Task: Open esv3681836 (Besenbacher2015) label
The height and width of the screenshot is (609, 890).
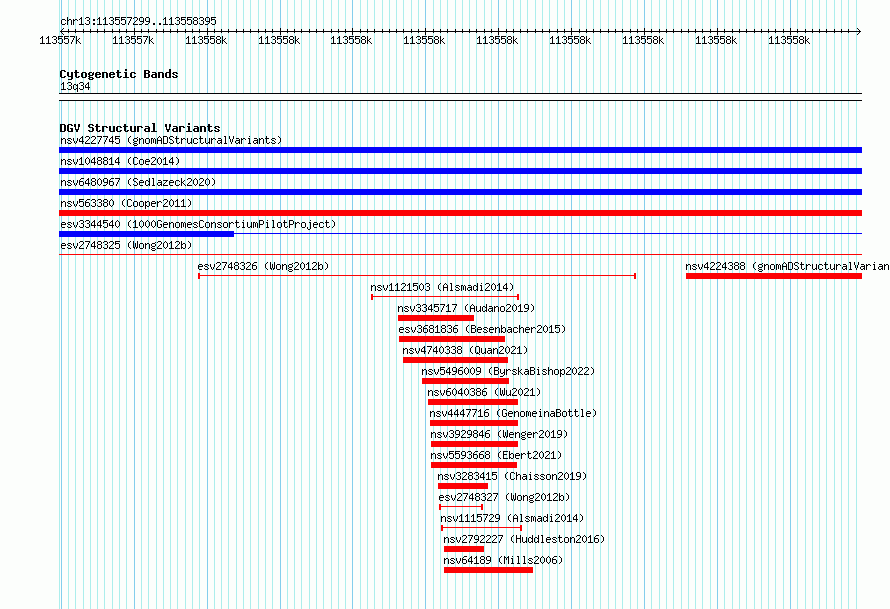Action: click(x=482, y=329)
